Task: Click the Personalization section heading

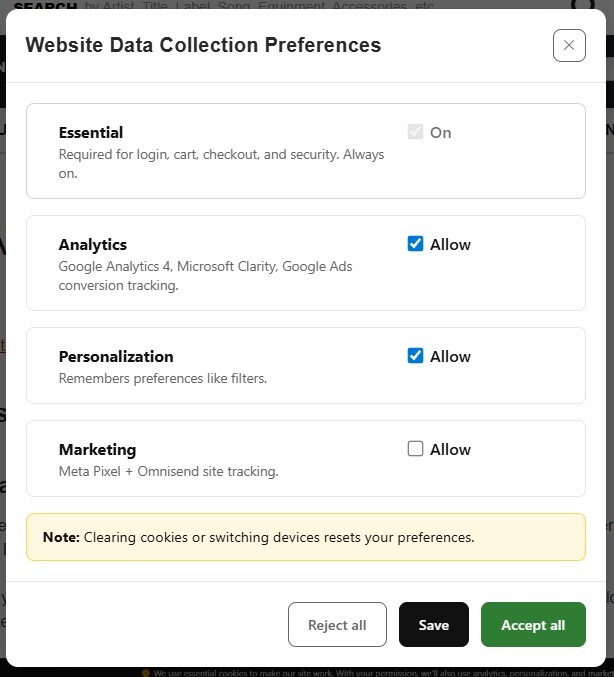Action: (x=116, y=356)
